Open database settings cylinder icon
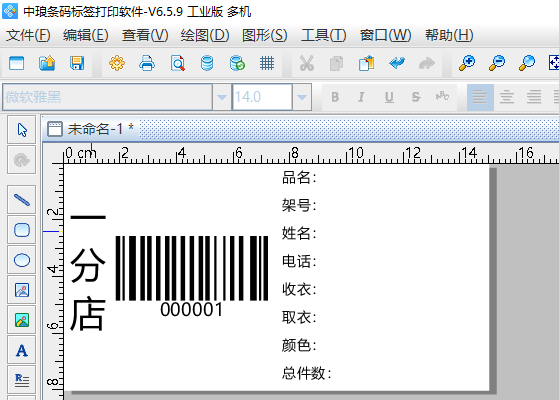 (207, 63)
